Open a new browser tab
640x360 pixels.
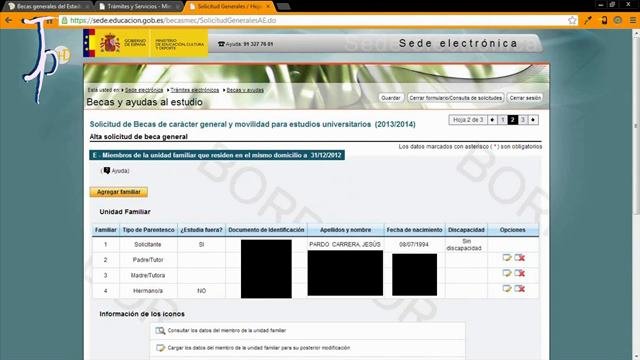pos(284,7)
